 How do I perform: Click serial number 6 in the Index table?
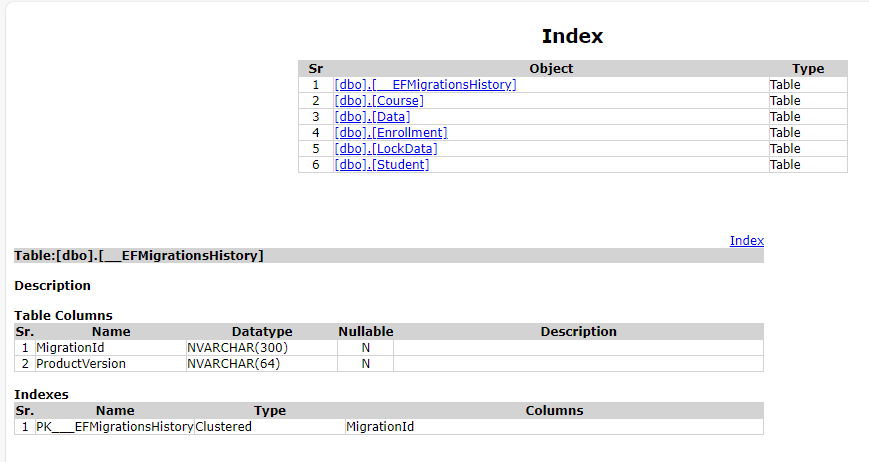pos(316,165)
